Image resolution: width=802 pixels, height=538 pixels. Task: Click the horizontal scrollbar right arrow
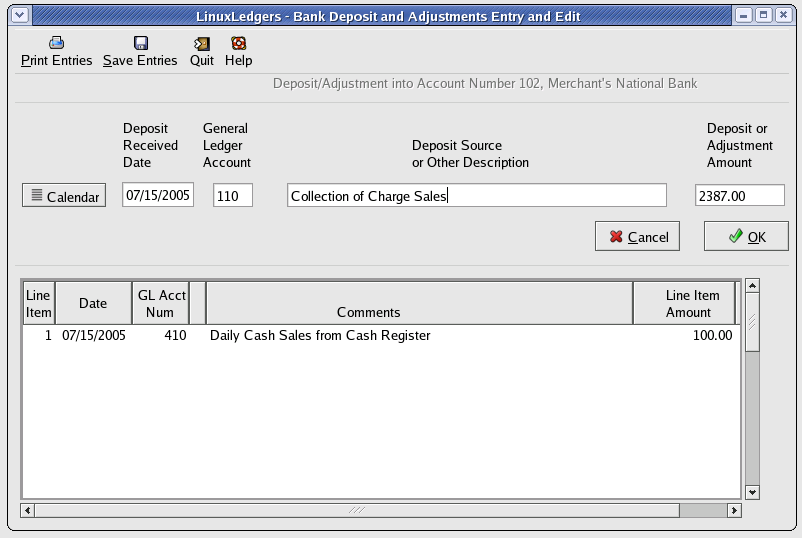(734, 510)
